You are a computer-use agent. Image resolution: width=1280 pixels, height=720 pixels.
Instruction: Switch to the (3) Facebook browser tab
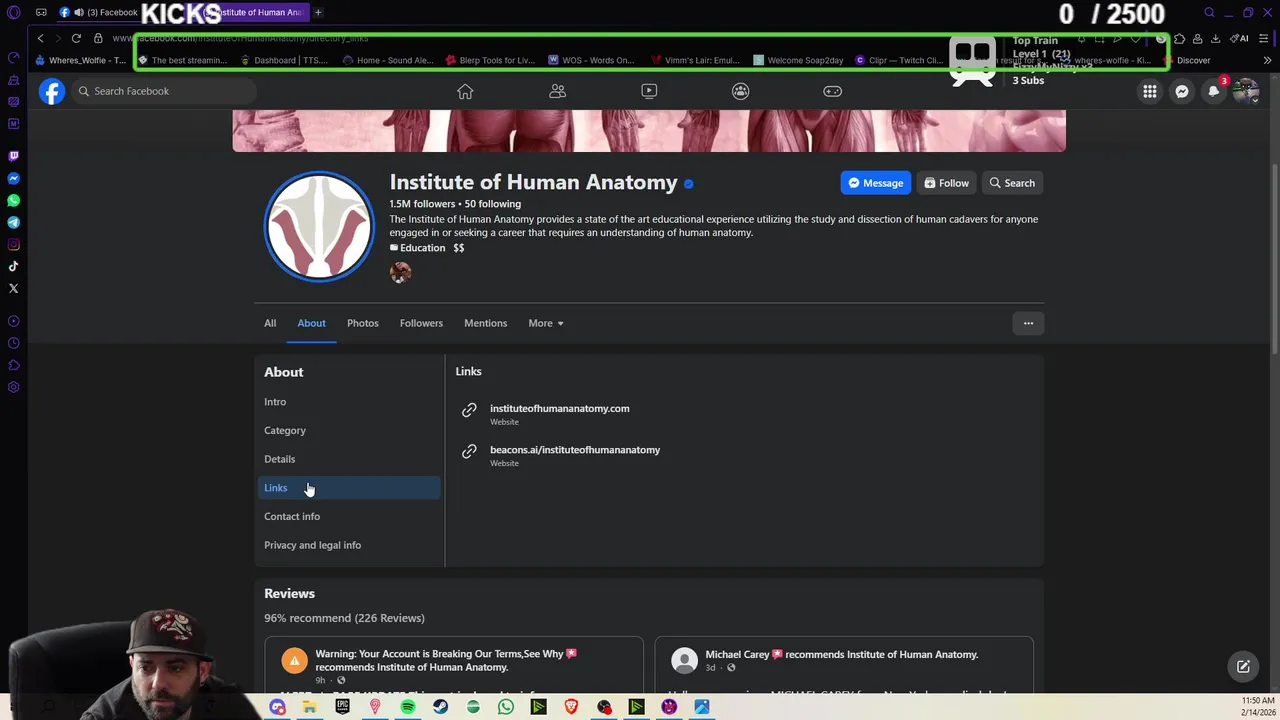tap(100, 12)
